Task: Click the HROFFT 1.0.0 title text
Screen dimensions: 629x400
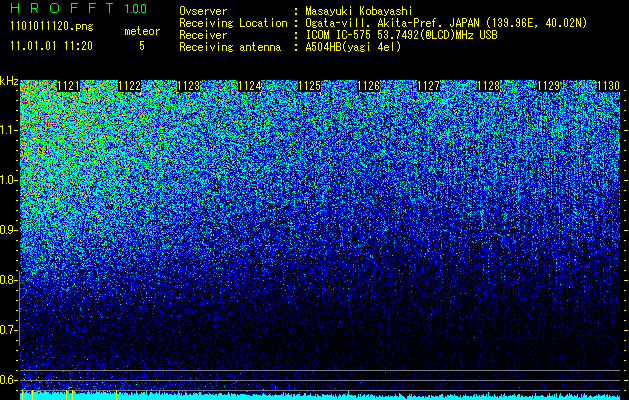Action: (79, 8)
